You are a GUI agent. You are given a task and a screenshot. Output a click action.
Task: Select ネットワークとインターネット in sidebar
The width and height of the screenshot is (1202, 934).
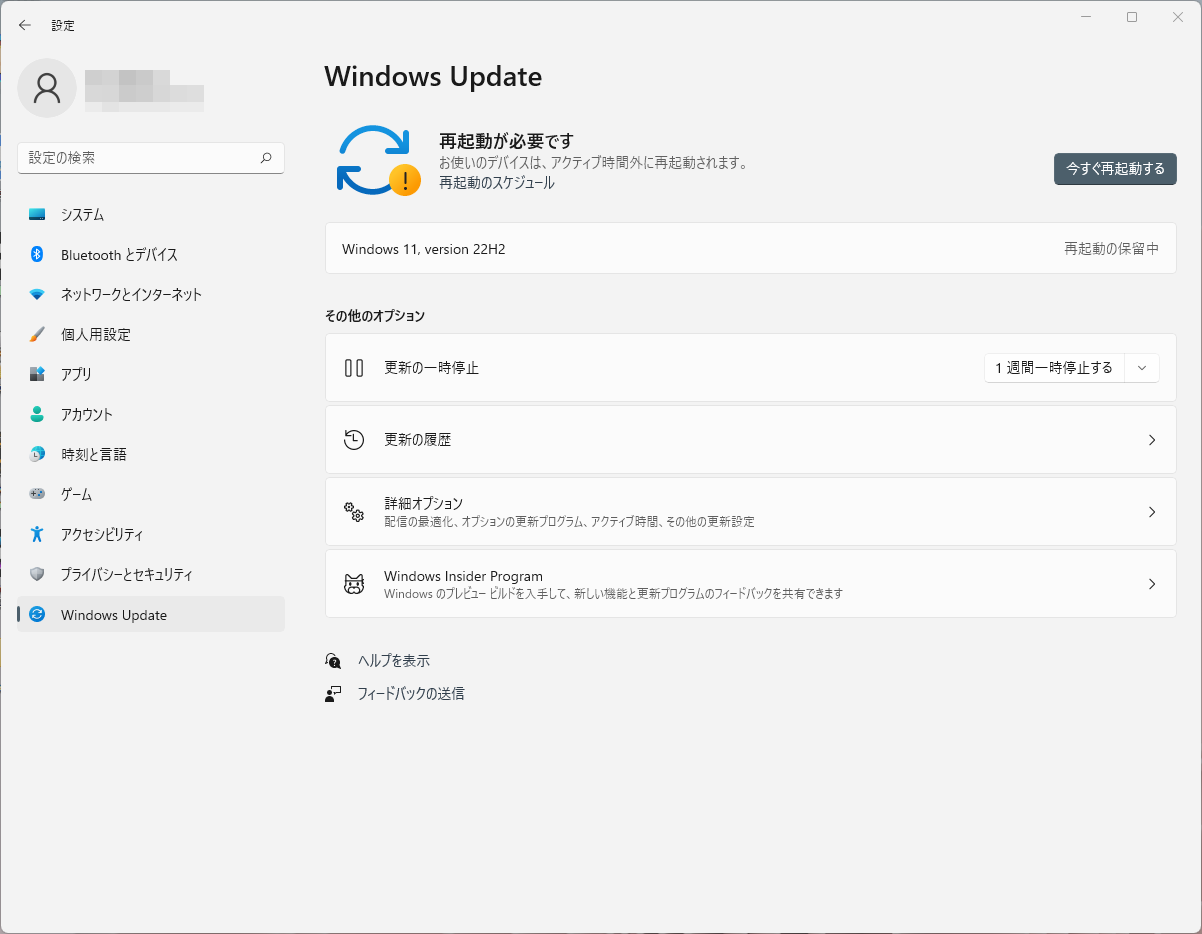(x=151, y=295)
